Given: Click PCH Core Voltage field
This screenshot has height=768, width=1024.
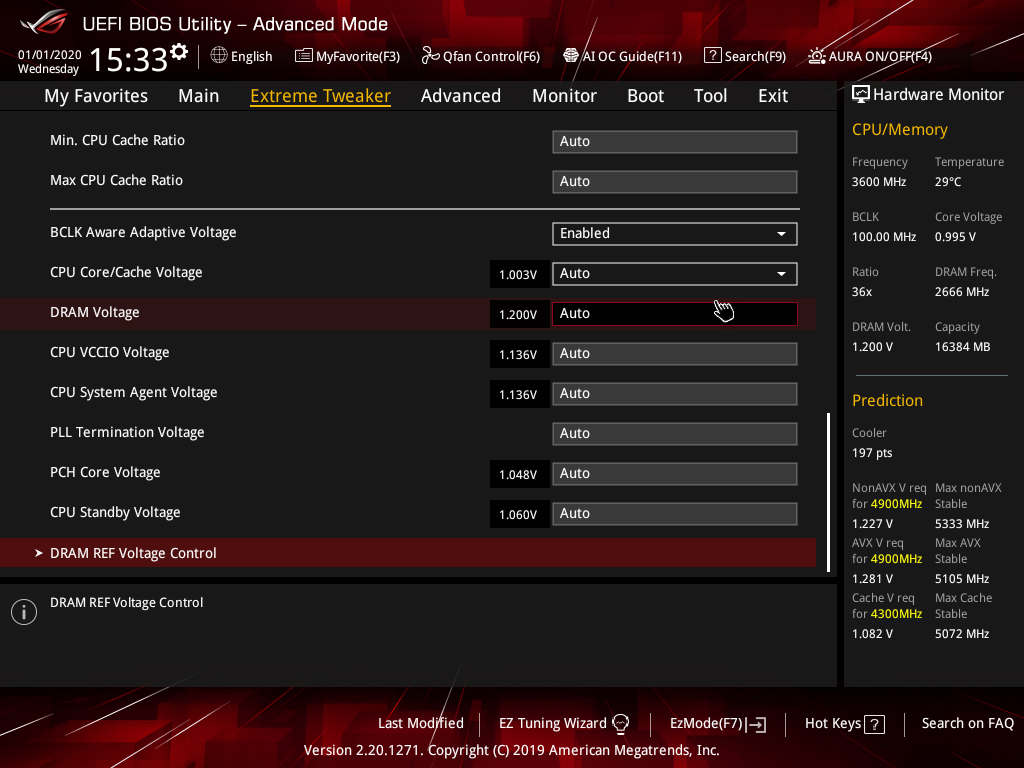Looking at the screenshot, I should (675, 473).
